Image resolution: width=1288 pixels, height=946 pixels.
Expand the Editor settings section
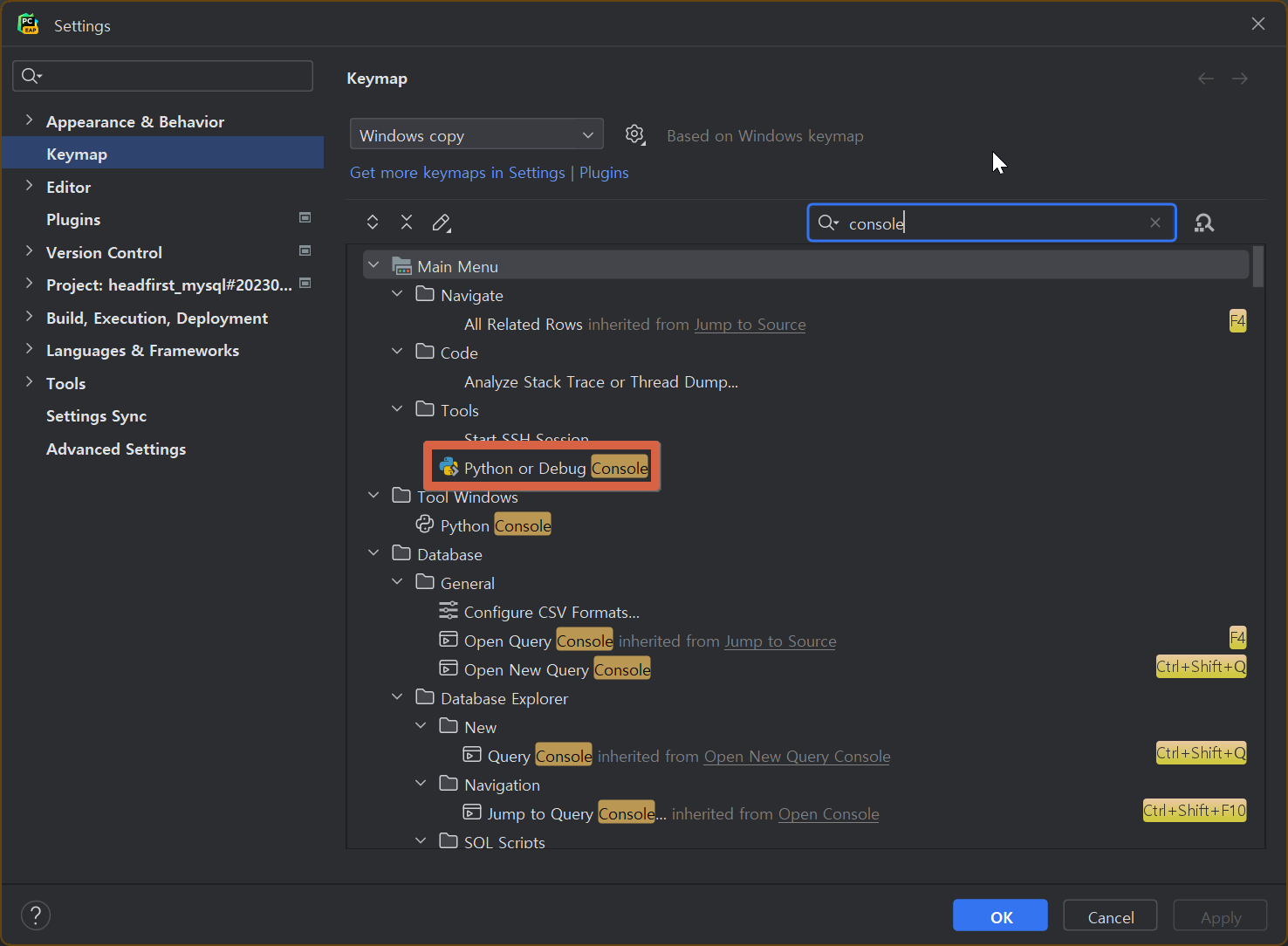[29, 186]
